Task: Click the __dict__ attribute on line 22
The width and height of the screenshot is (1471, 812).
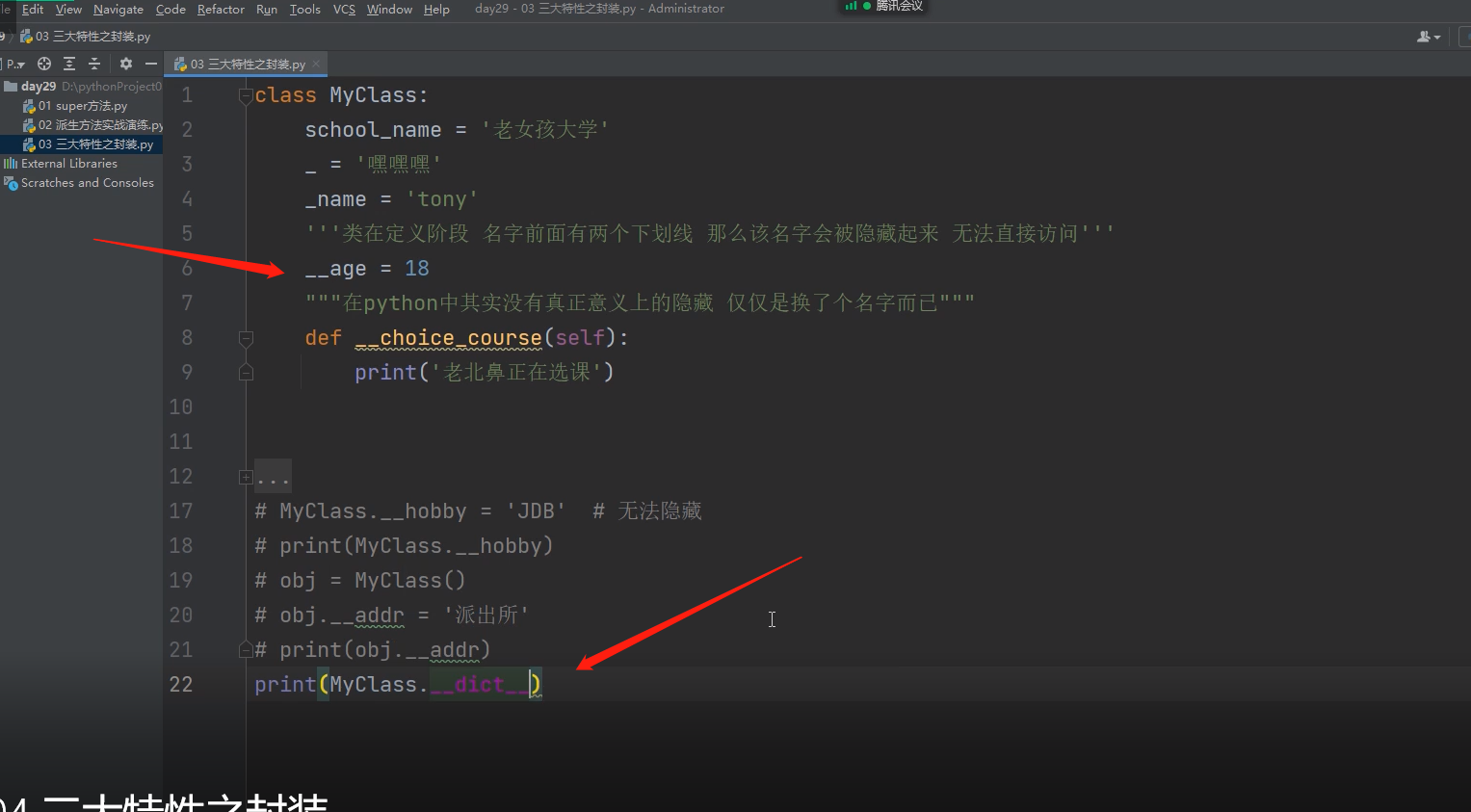Action: [479, 685]
